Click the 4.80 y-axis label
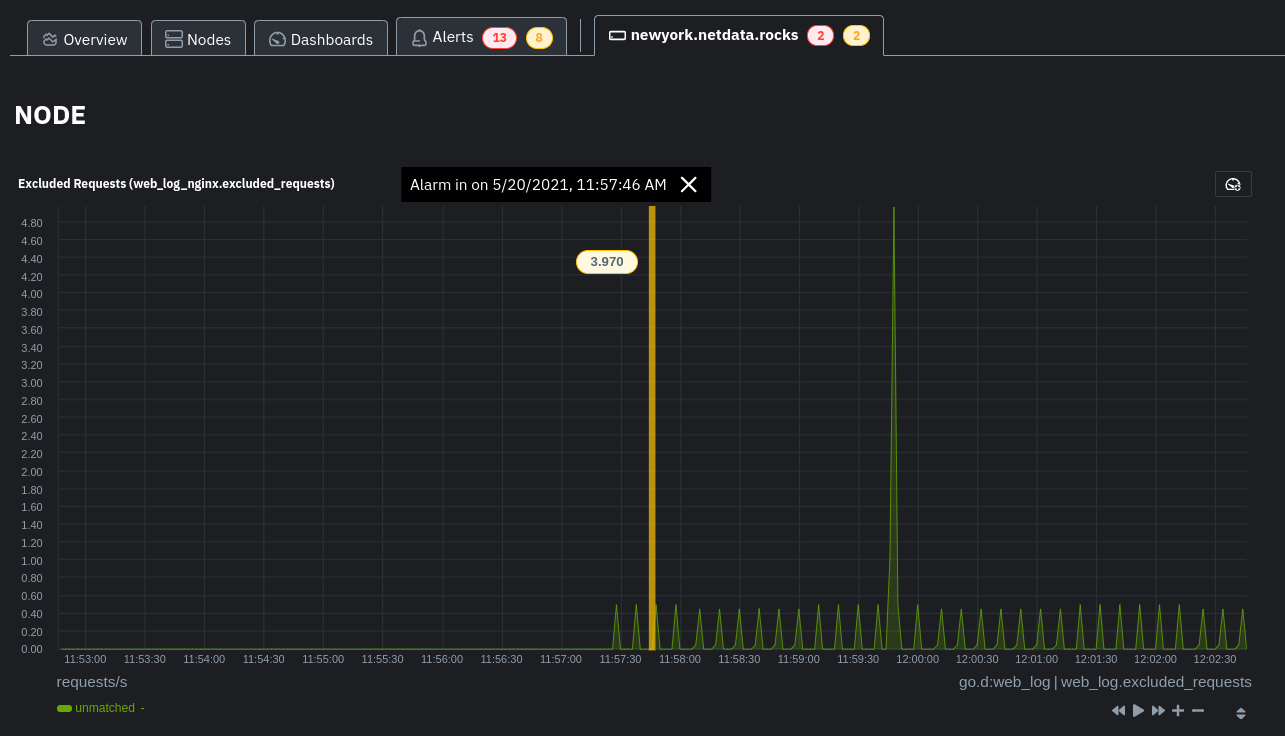The width and height of the screenshot is (1285, 736). point(31,223)
